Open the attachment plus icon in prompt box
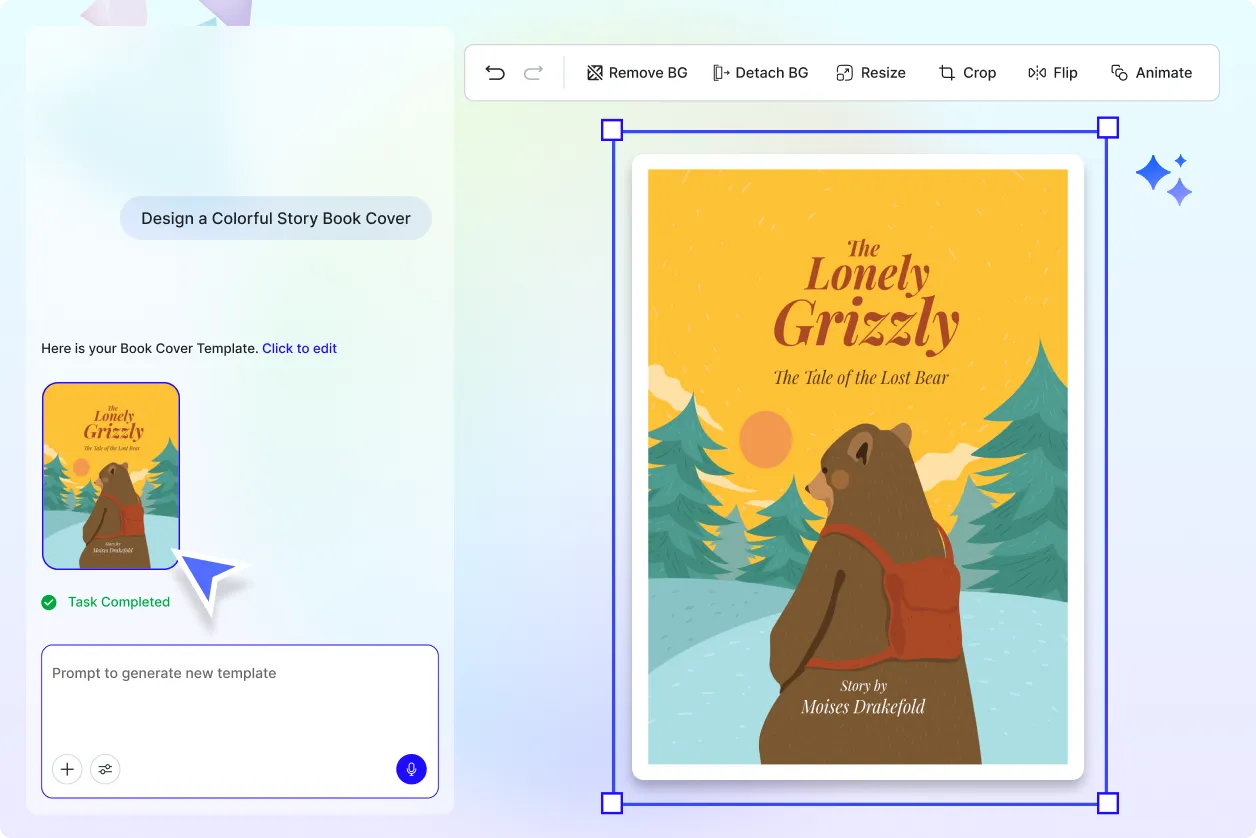Screen dimensions: 1256x838 (x=67, y=769)
